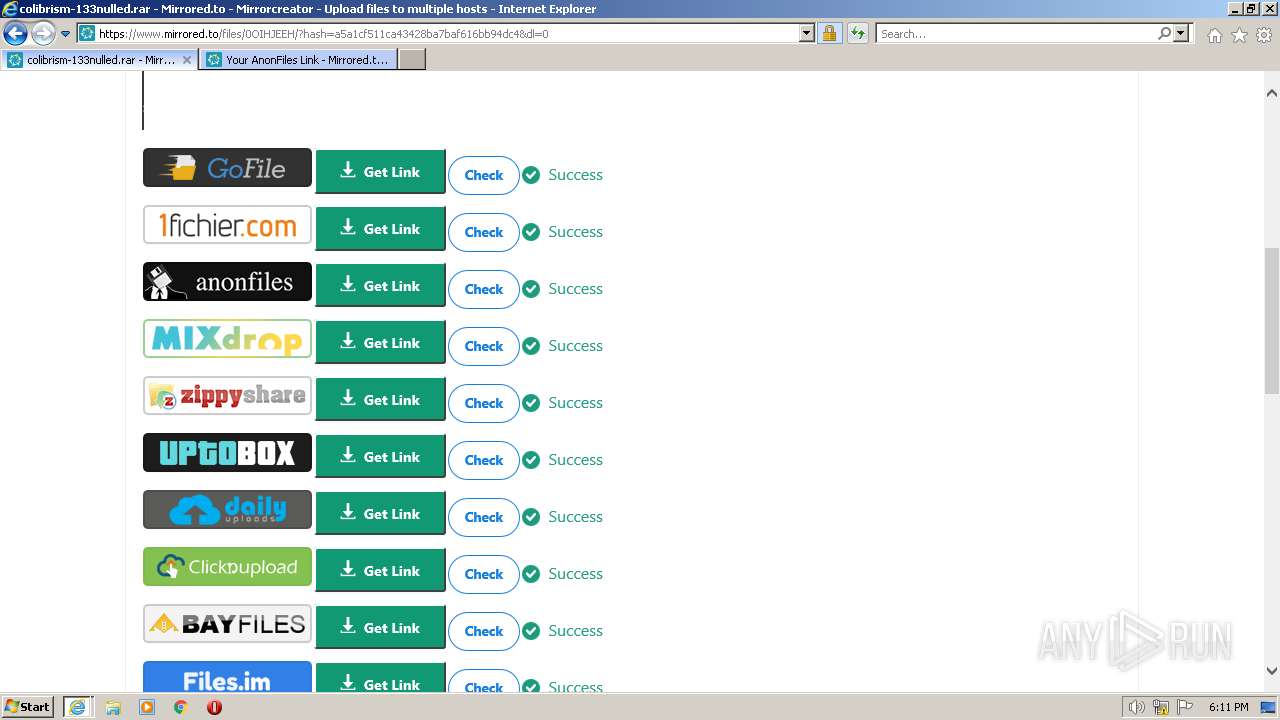Check the Clicknupload mirror status
Viewport: 1280px width, 720px height.
click(484, 574)
